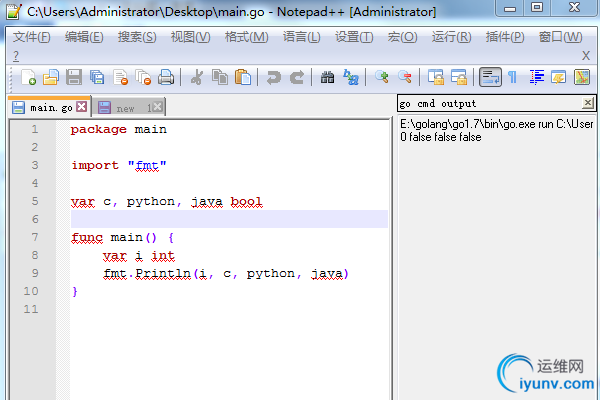The image size is (600, 400).
Task: Click the user-defined language icon
Action: pyautogui.click(x=559, y=77)
